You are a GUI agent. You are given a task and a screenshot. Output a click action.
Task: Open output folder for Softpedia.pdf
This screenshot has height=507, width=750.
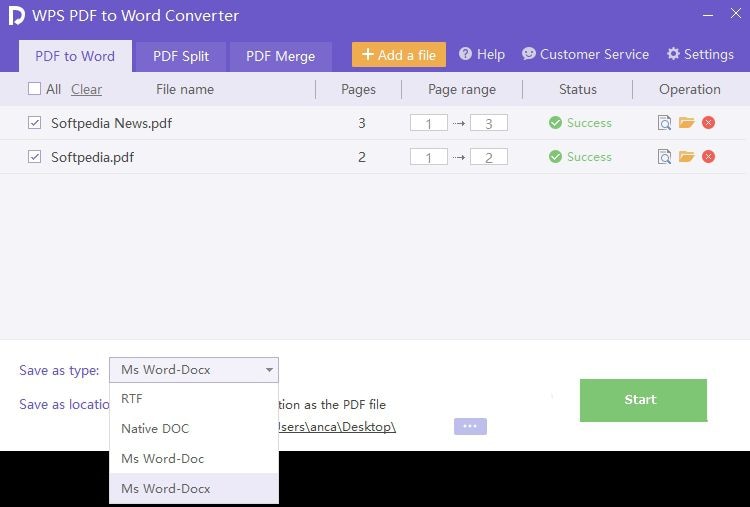click(686, 157)
